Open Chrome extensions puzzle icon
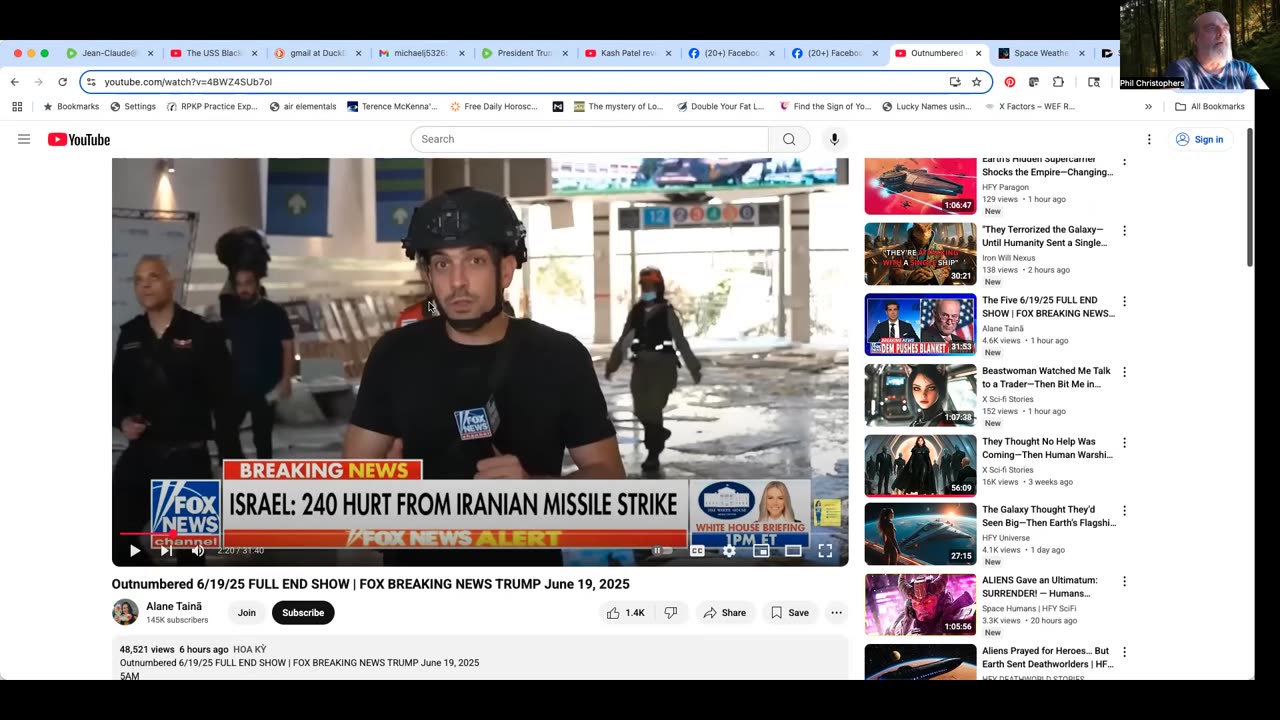Image resolution: width=1280 pixels, height=720 pixels. point(1058,82)
